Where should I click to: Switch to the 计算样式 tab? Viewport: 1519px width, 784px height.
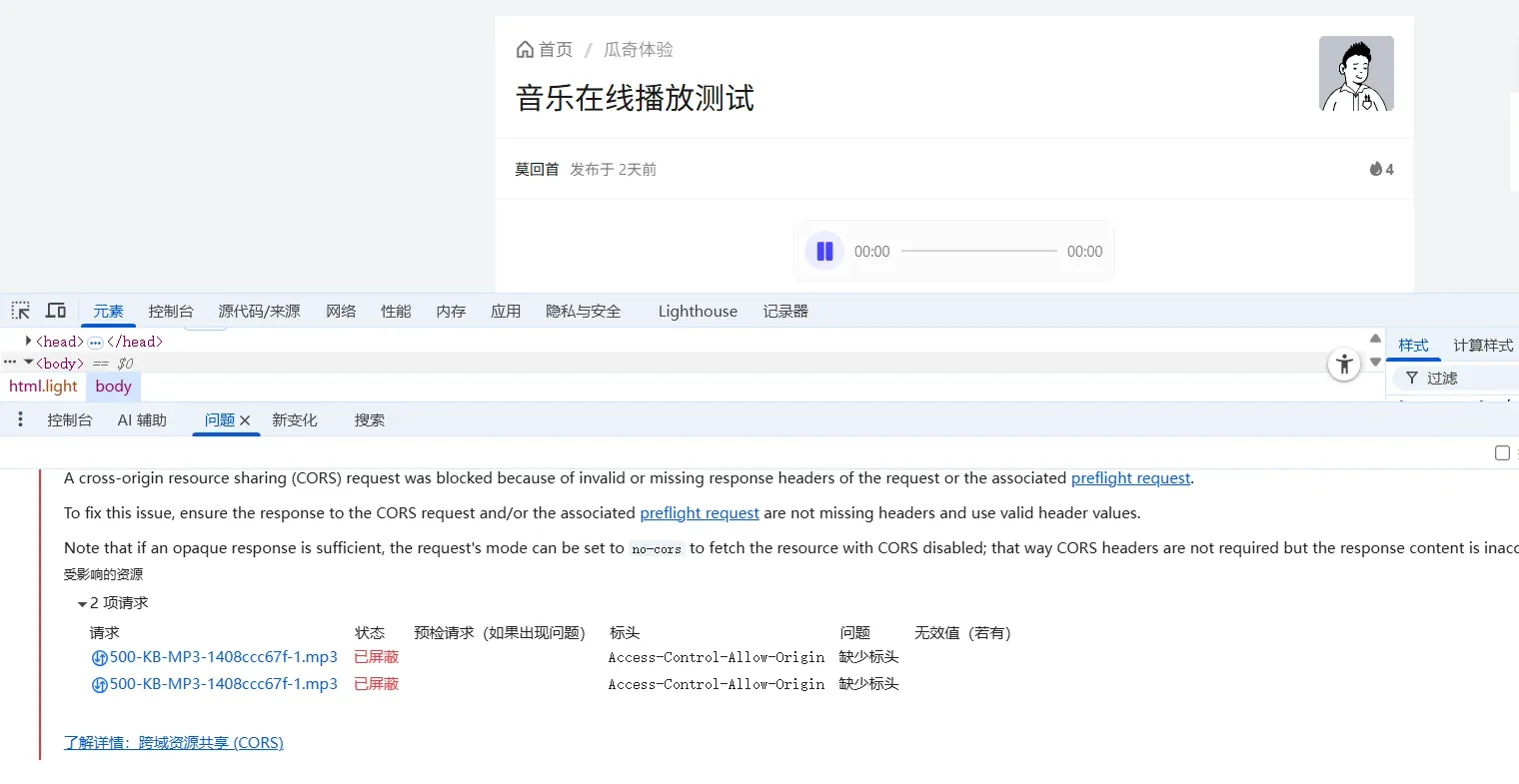click(x=1482, y=345)
